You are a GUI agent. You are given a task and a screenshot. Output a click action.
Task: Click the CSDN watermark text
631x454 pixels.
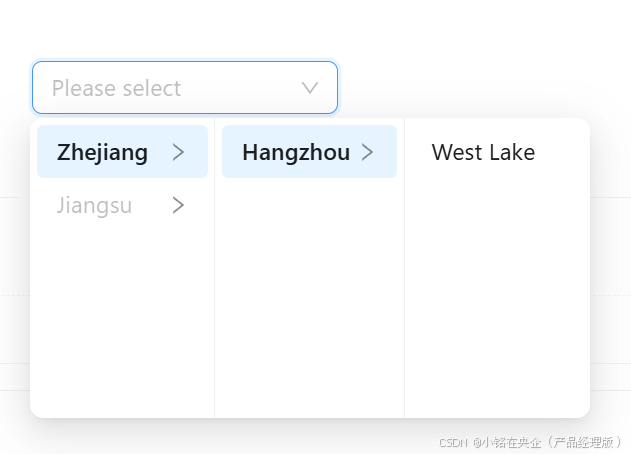[x=454, y=441]
